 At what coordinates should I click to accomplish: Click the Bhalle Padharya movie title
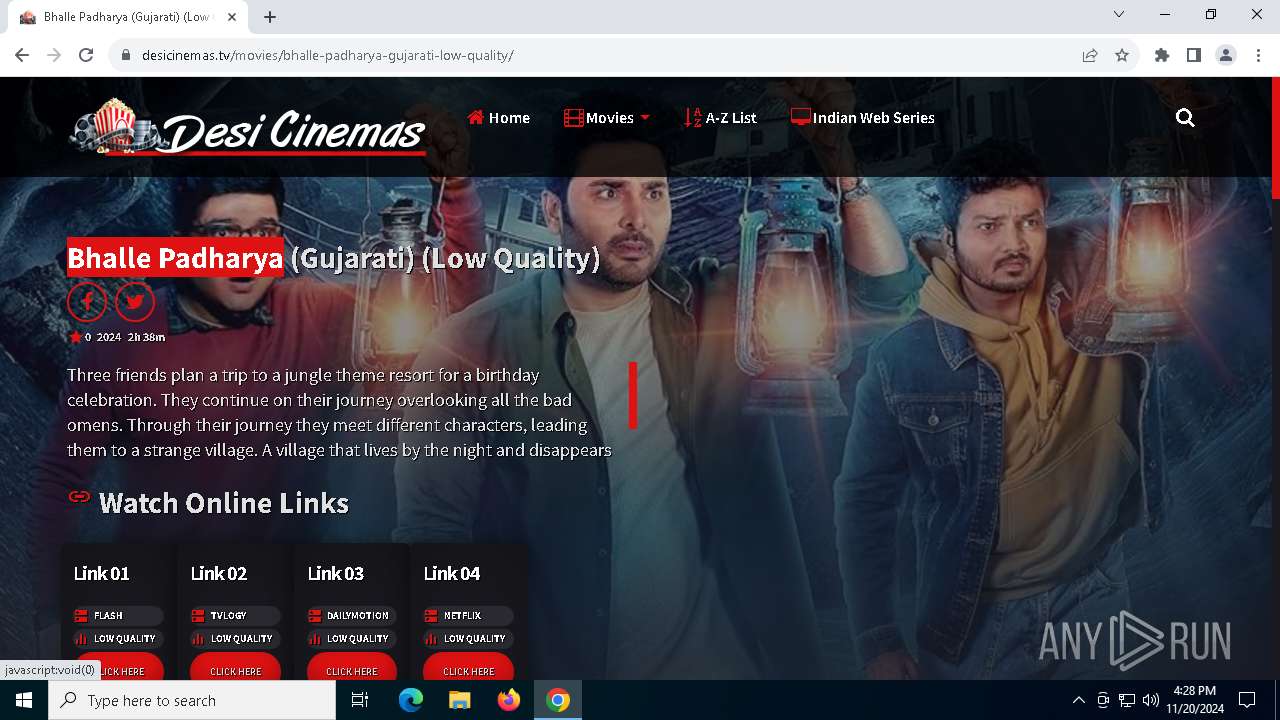point(333,258)
